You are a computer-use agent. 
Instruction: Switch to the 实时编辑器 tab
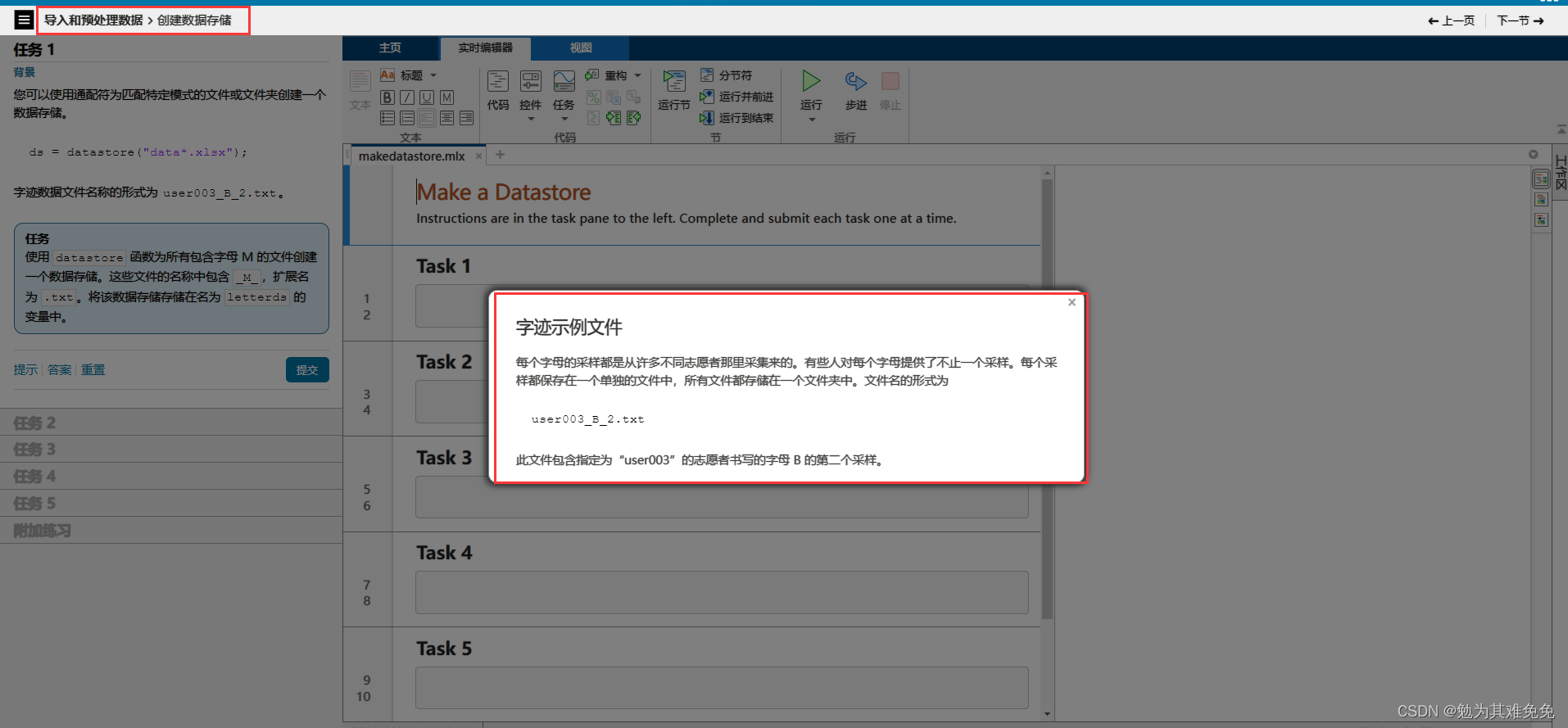click(485, 48)
